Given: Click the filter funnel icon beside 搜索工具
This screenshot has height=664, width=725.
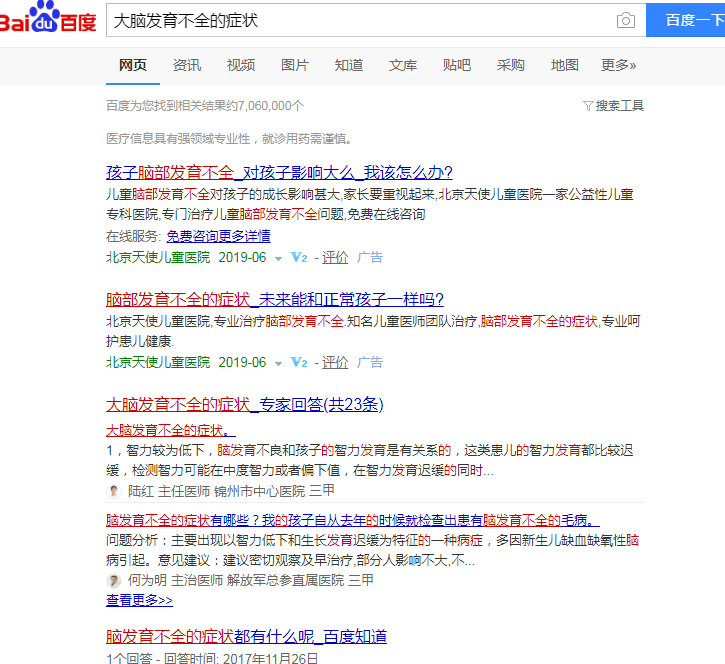Looking at the screenshot, I should point(588,106).
